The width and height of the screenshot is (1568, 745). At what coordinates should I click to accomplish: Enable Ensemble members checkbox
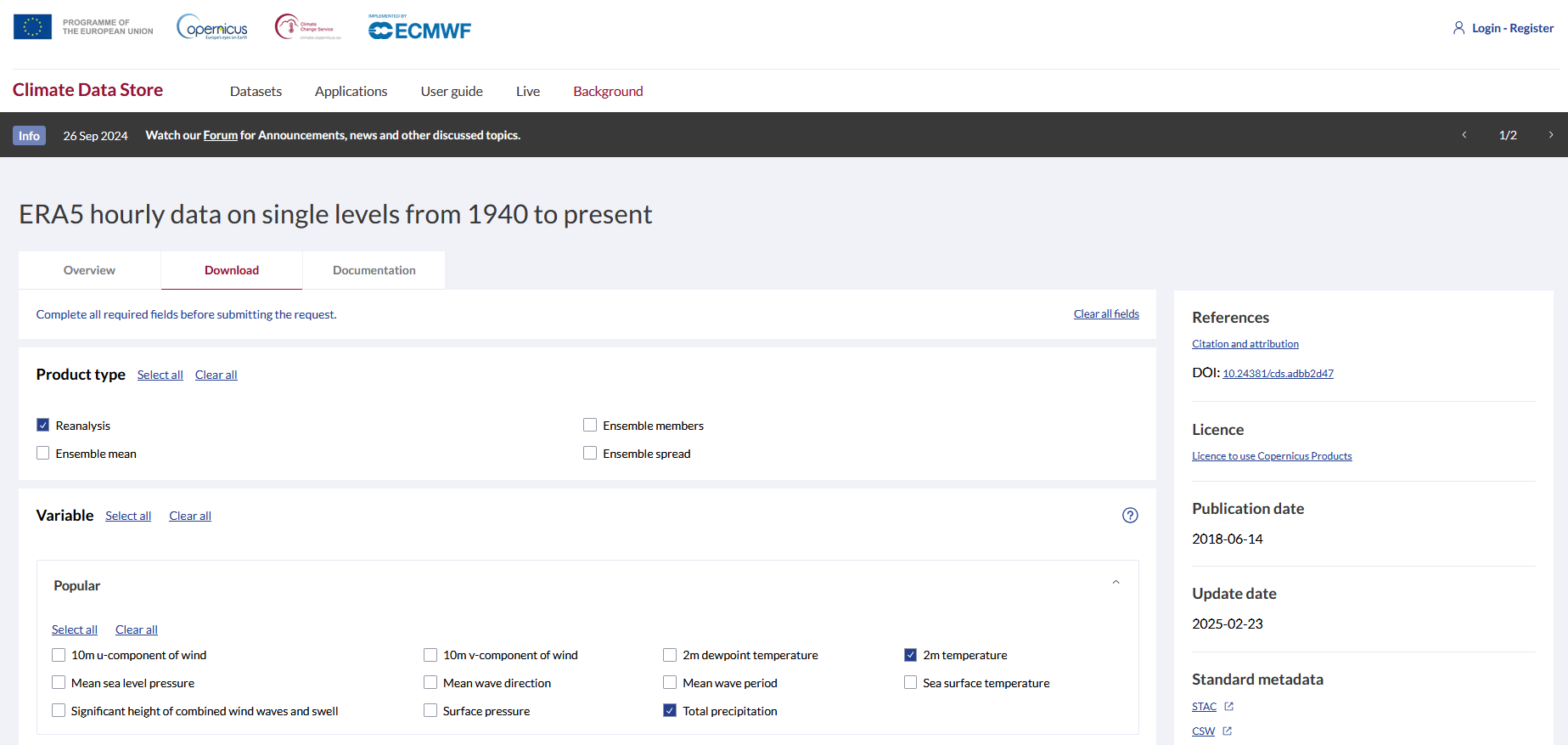coord(590,426)
